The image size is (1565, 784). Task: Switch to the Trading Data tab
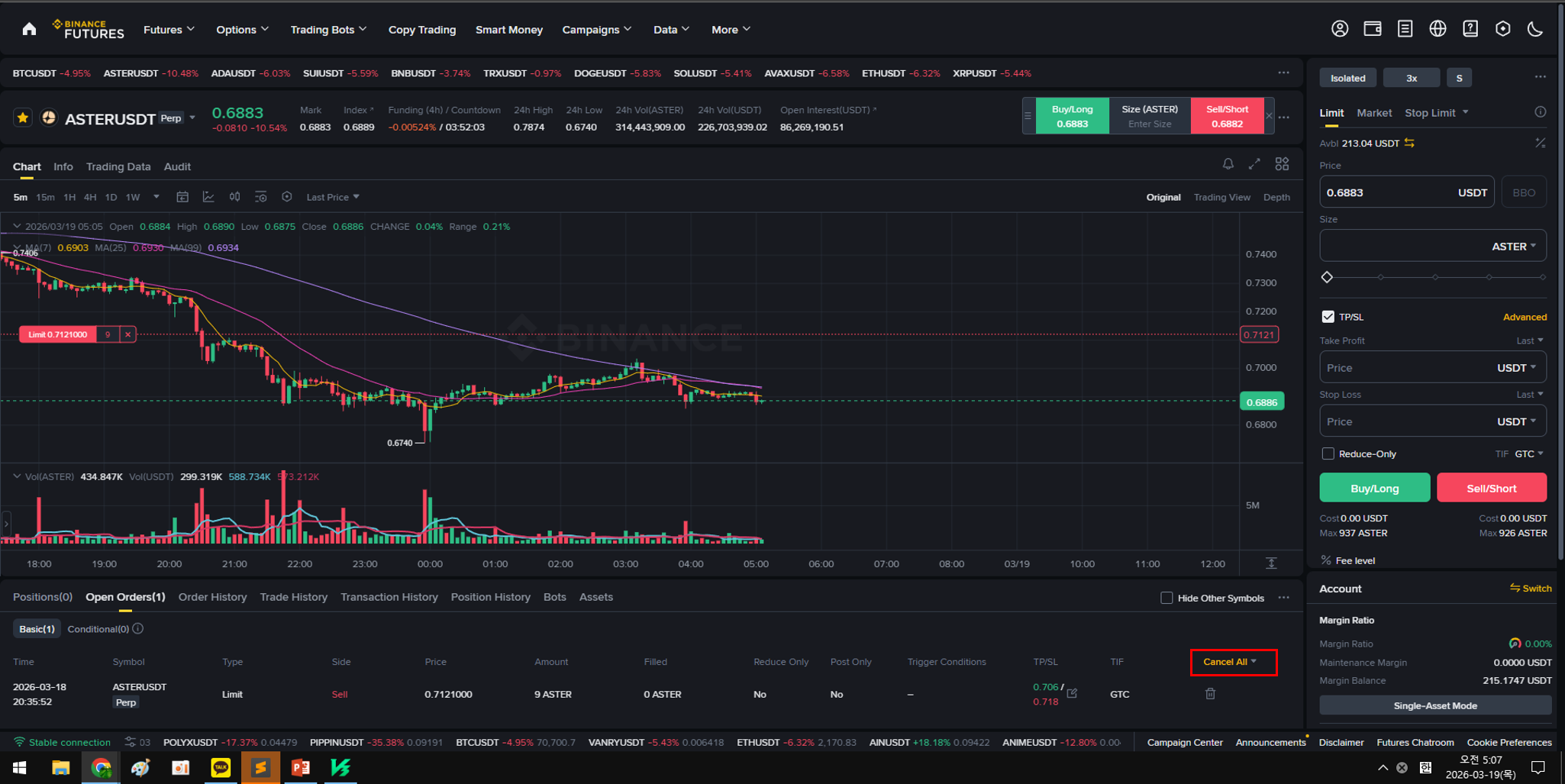pos(118,166)
